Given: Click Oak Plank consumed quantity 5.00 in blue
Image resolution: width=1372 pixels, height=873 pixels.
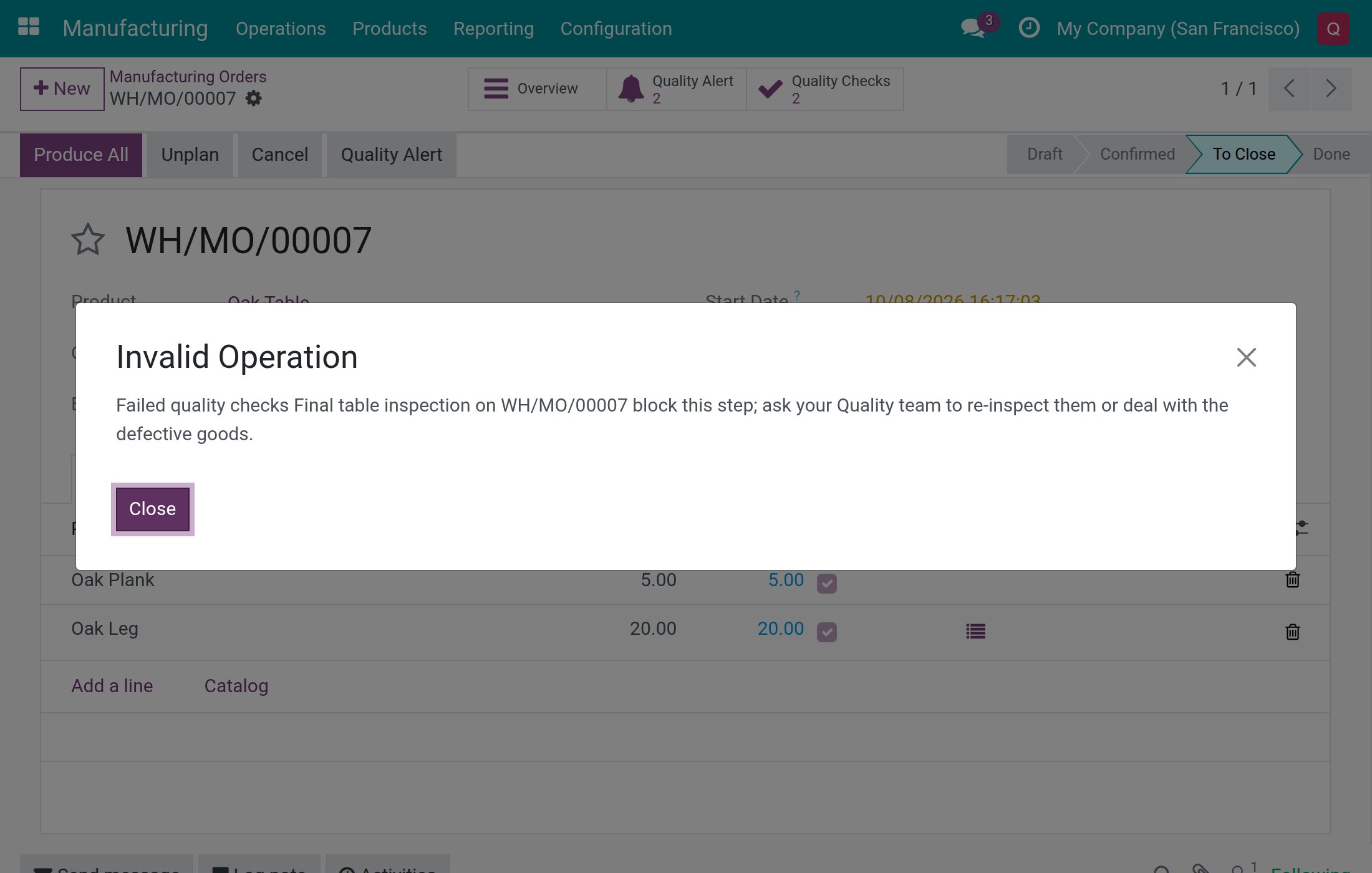Looking at the screenshot, I should [x=786, y=580].
